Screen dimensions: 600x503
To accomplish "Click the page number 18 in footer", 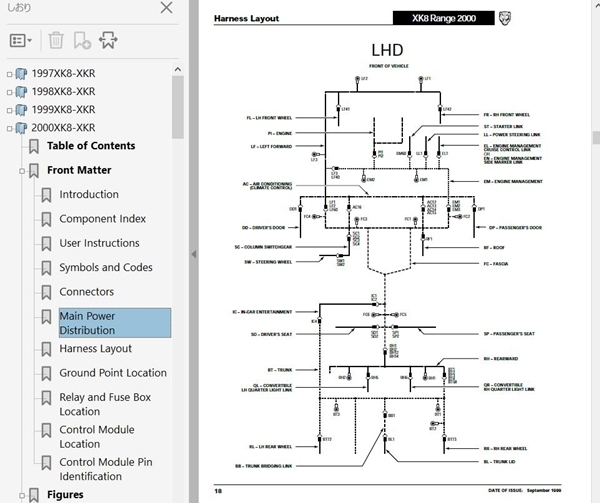I will coord(218,491).
